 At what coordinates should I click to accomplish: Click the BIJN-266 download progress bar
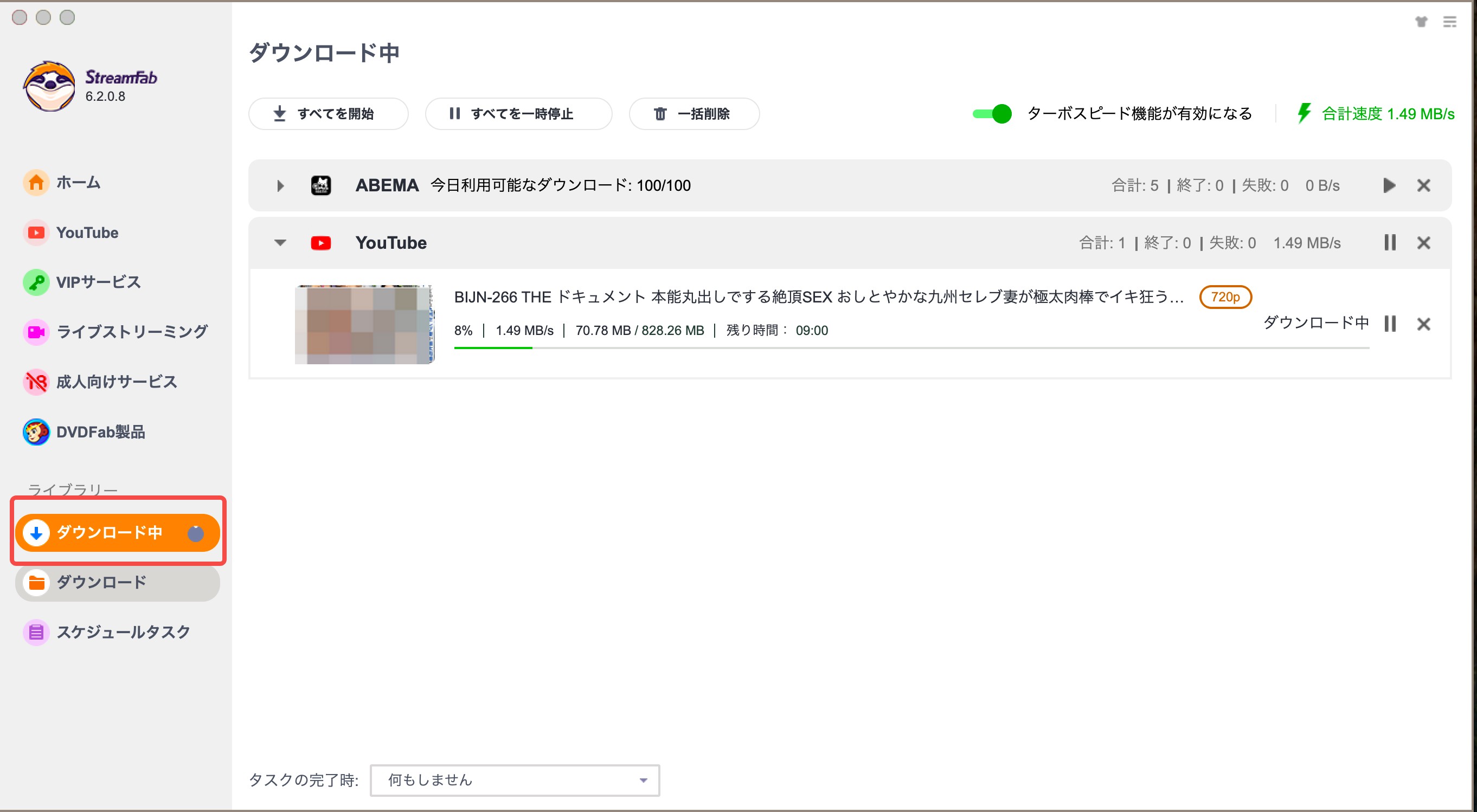click(x=911, y=348)
